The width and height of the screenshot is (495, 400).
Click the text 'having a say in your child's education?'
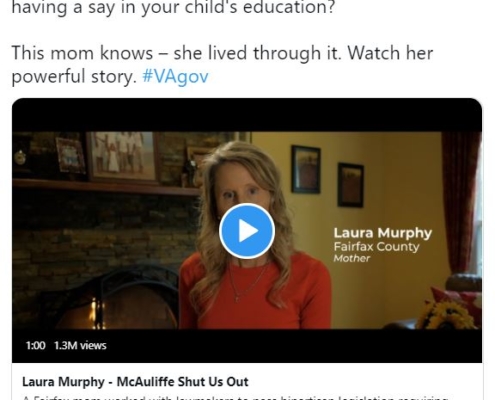click(173, 7)
